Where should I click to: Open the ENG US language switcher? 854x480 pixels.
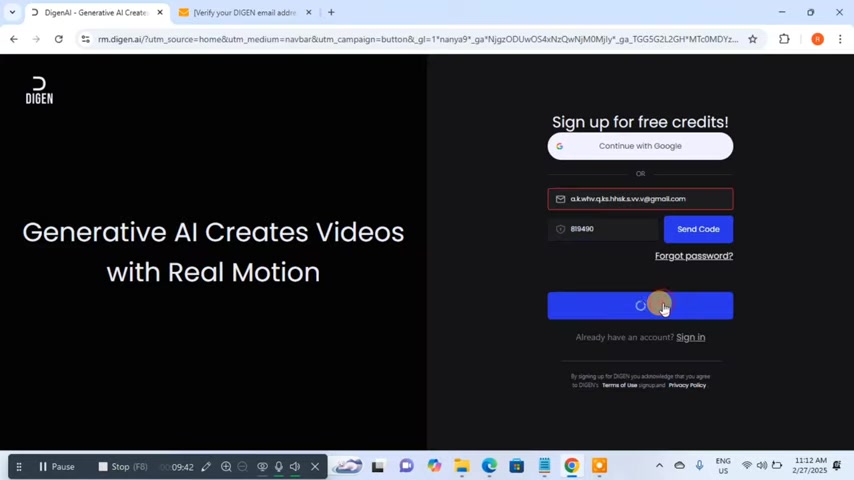[723, 466]
